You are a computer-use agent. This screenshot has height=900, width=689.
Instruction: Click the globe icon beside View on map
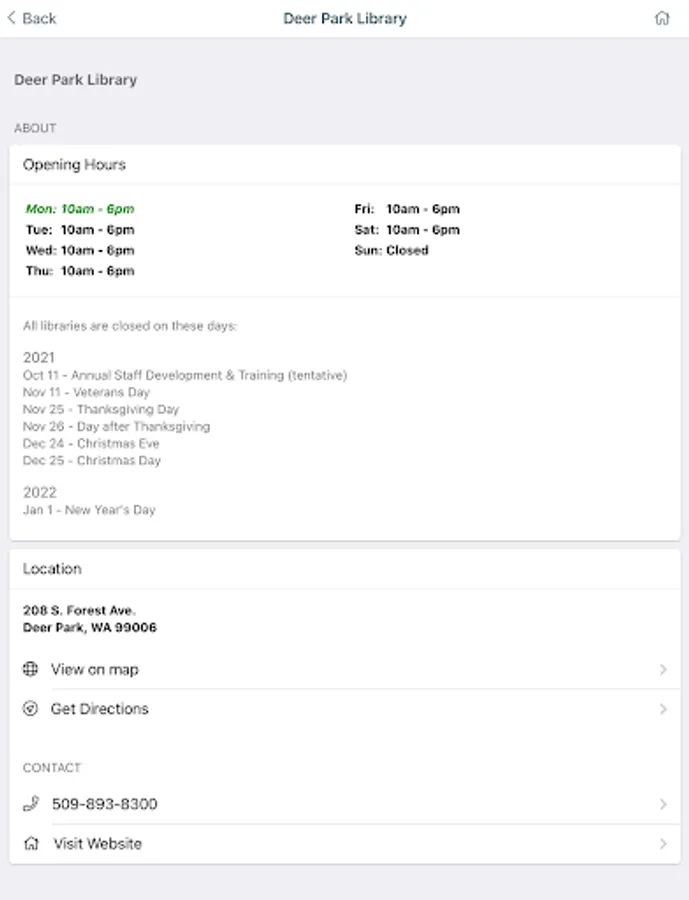[x=31, y=669]
